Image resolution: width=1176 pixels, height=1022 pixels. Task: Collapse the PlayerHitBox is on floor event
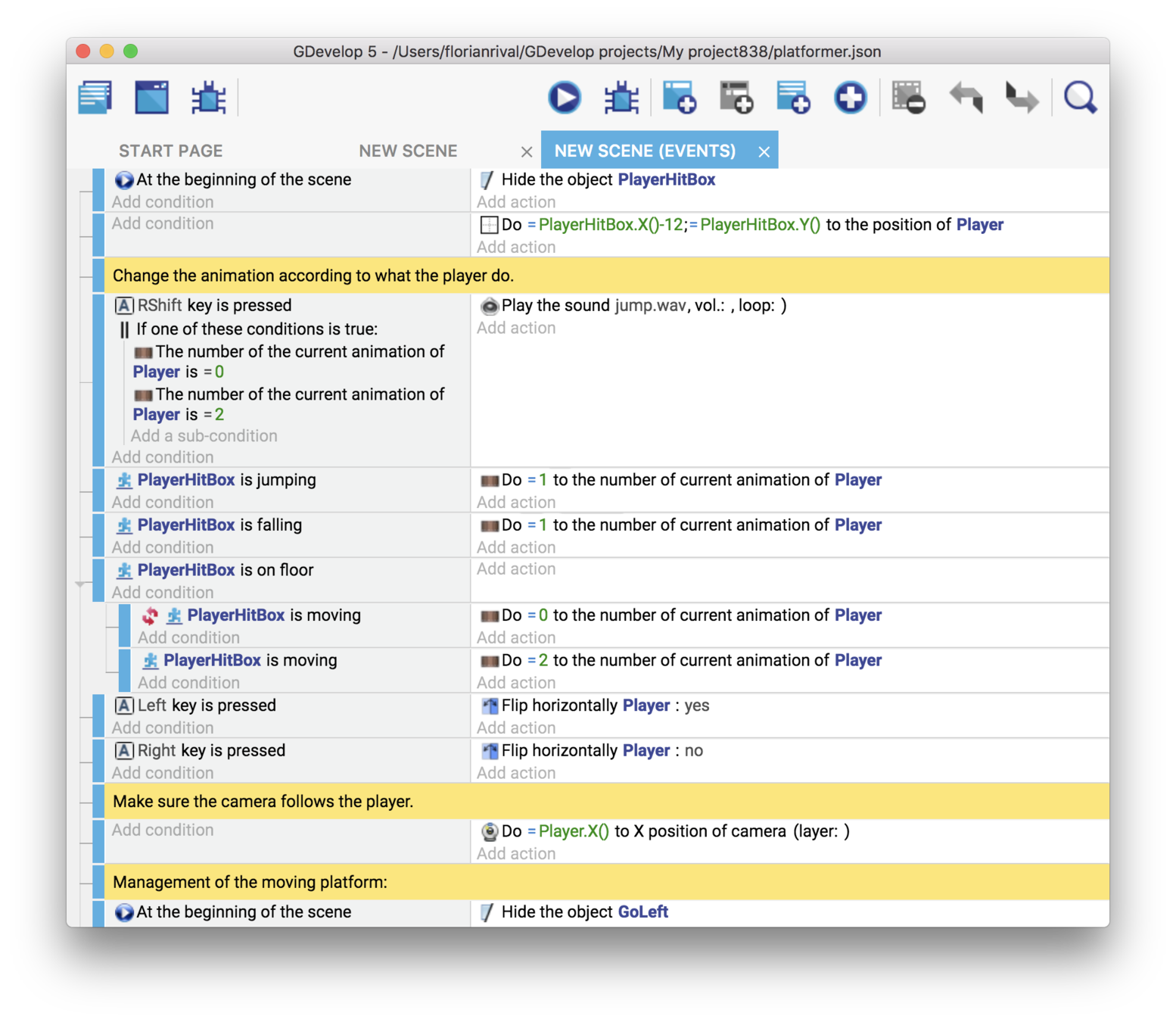tap(80, 584)
